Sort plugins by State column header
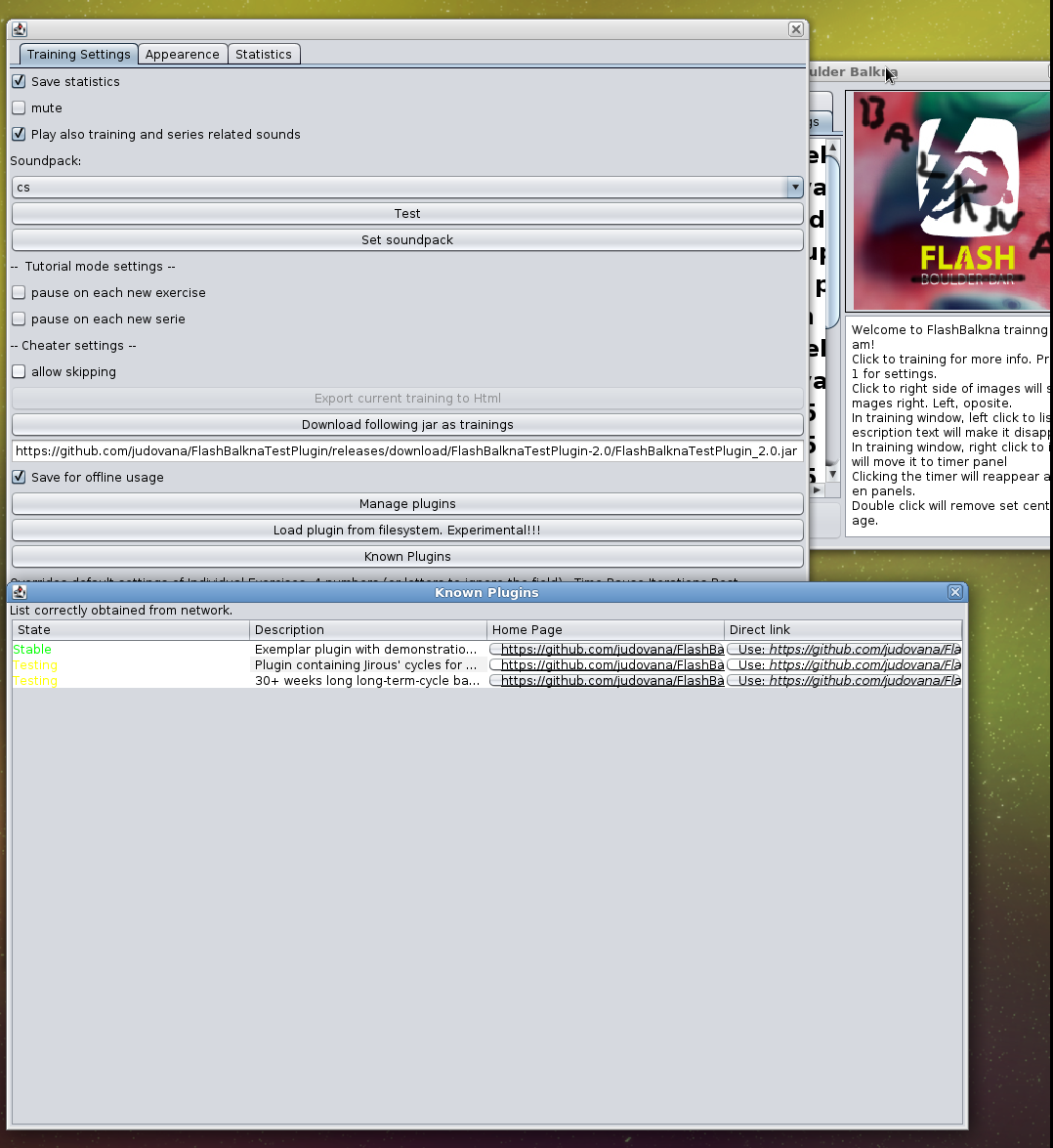1053x1148 pixels. (130, 630)
